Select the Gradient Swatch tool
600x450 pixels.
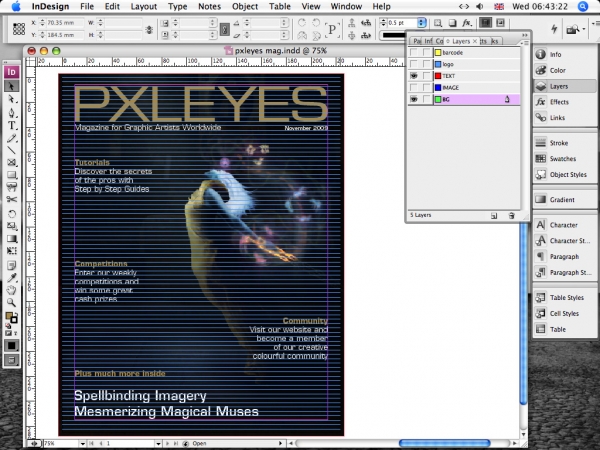(x=11, y=239)
